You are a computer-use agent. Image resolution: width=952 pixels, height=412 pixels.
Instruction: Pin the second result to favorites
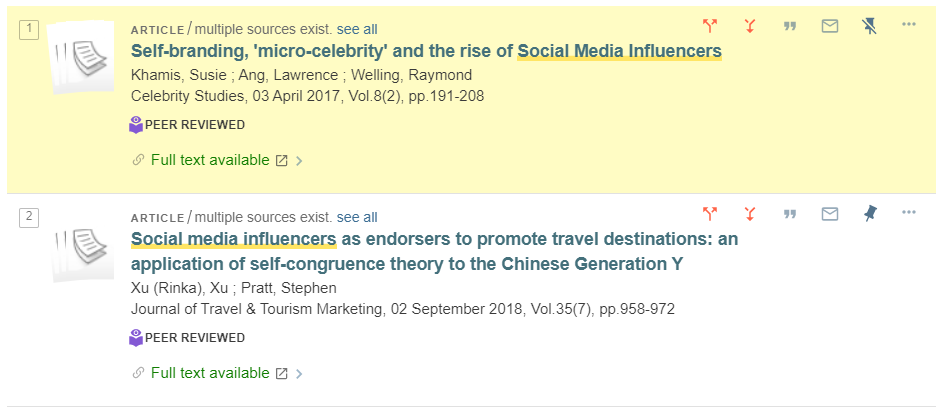[x=869, y=214]
